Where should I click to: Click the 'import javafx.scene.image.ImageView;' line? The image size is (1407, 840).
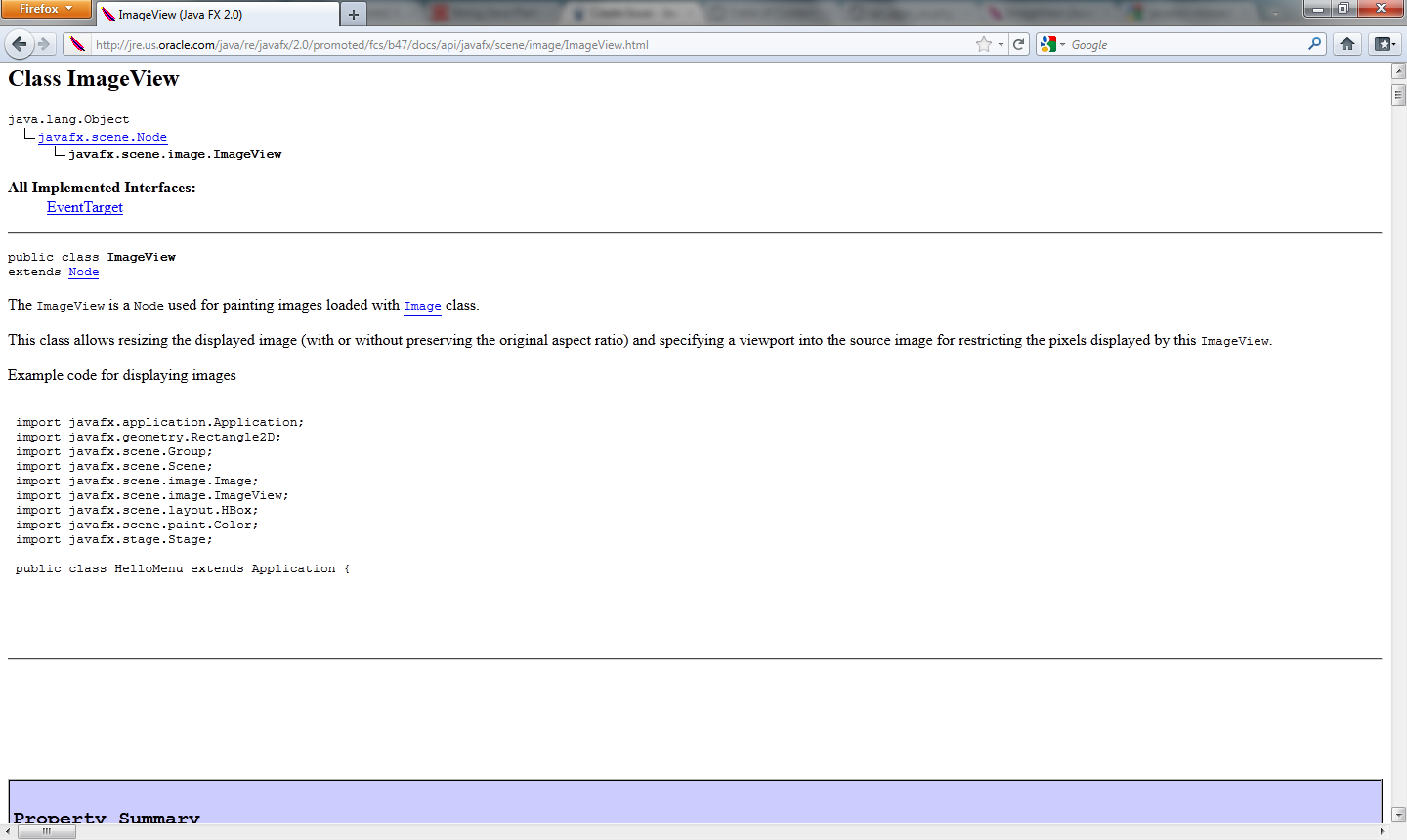tap(152, 496)
